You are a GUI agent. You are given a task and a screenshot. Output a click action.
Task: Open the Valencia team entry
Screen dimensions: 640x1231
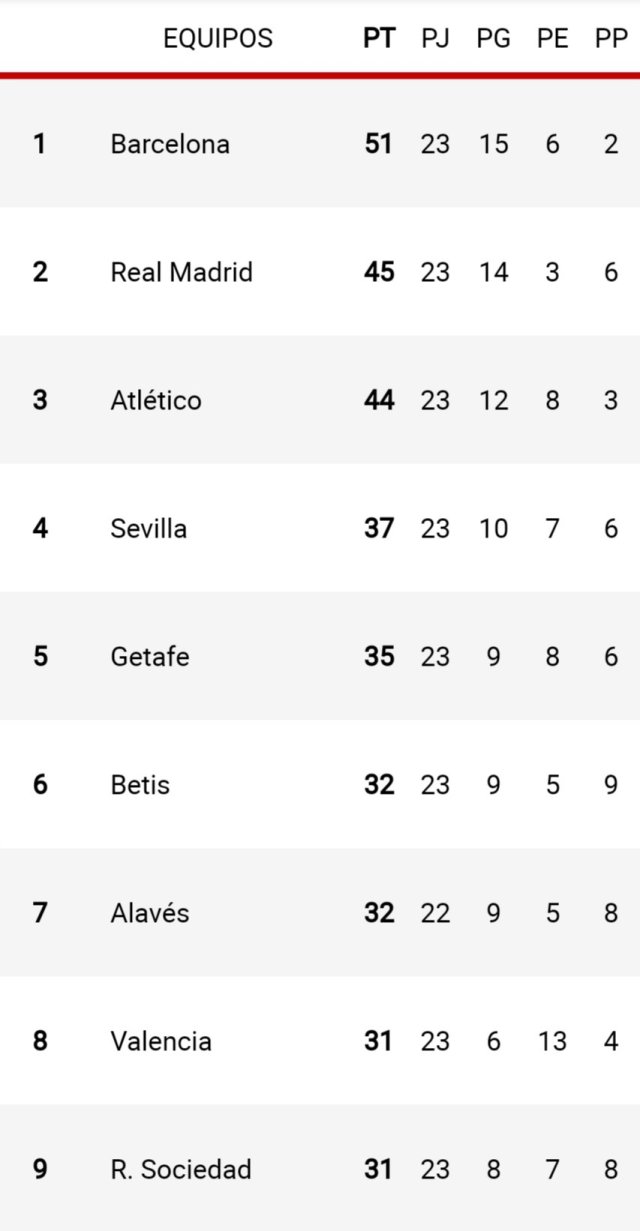coord(161,1041)
